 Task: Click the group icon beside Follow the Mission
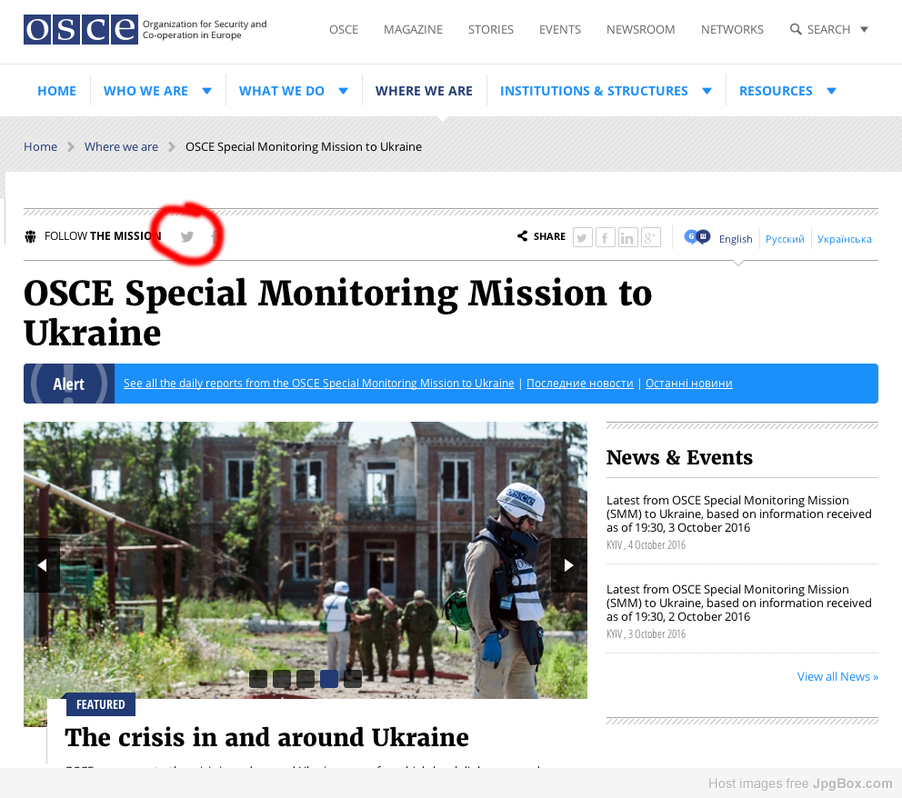click(x=30, y=236)
